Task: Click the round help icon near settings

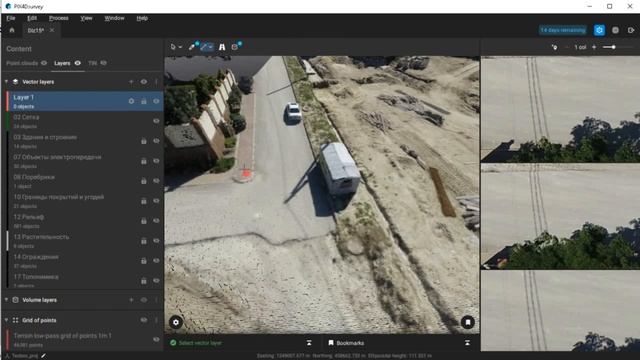Action: coord(615,30)
